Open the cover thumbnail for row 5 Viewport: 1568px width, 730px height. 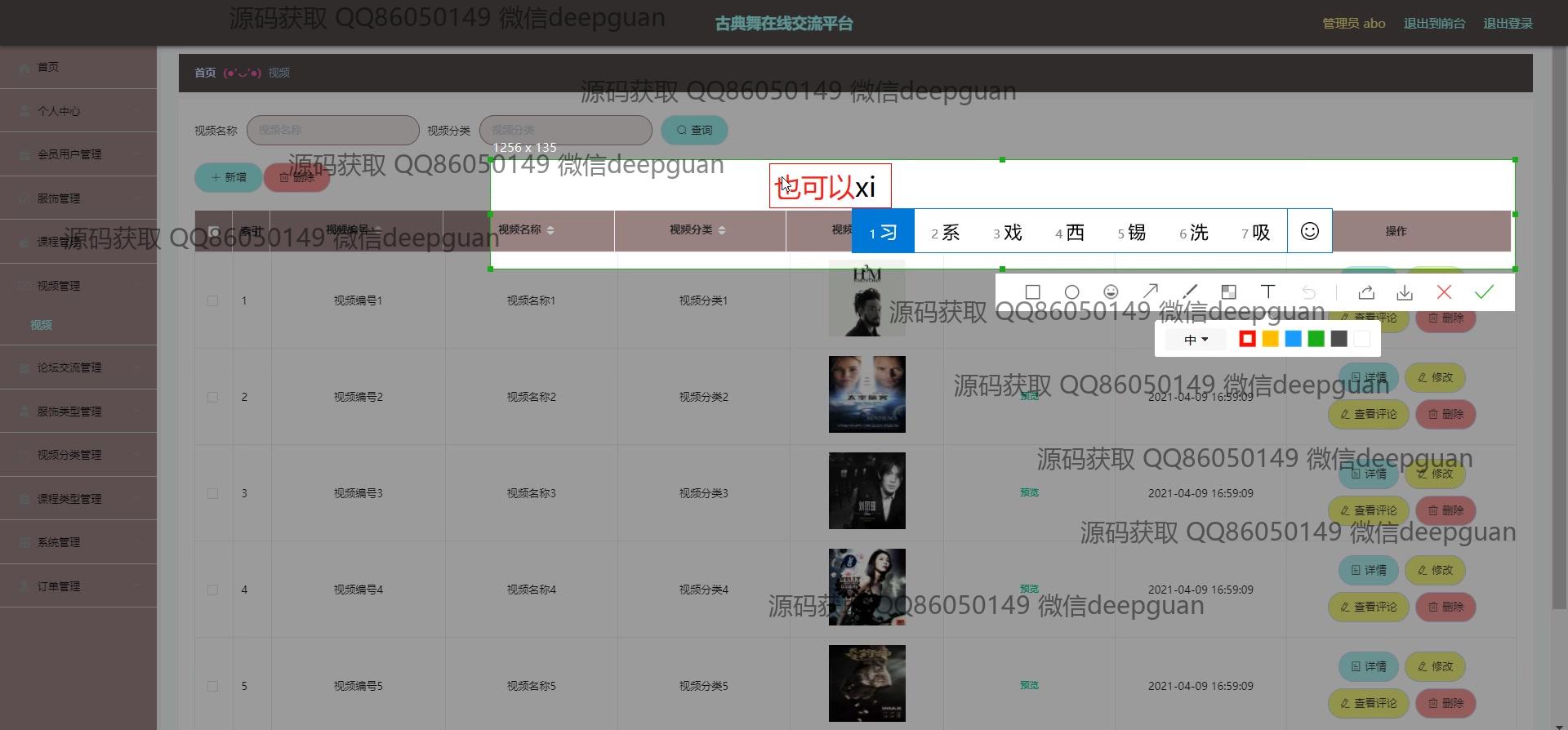point(866,683)
